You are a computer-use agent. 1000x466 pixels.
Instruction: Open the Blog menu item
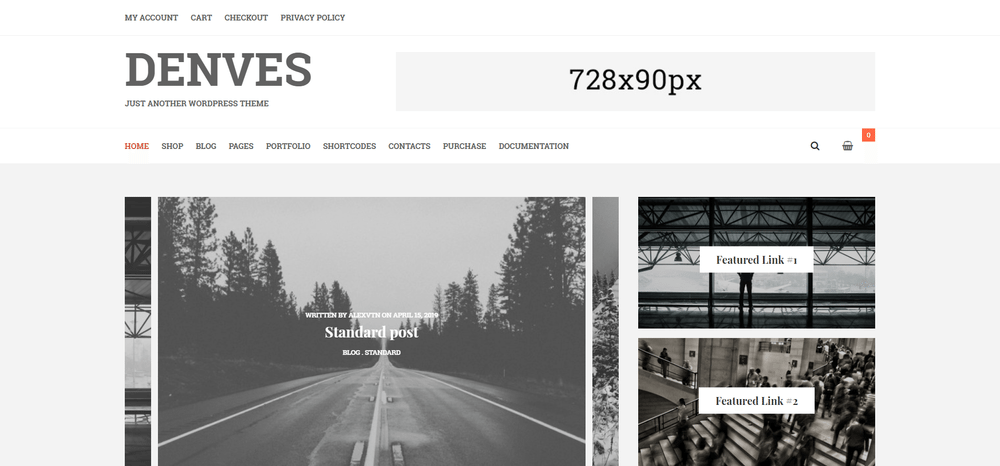pyautogui.click(x=206, y=146)
